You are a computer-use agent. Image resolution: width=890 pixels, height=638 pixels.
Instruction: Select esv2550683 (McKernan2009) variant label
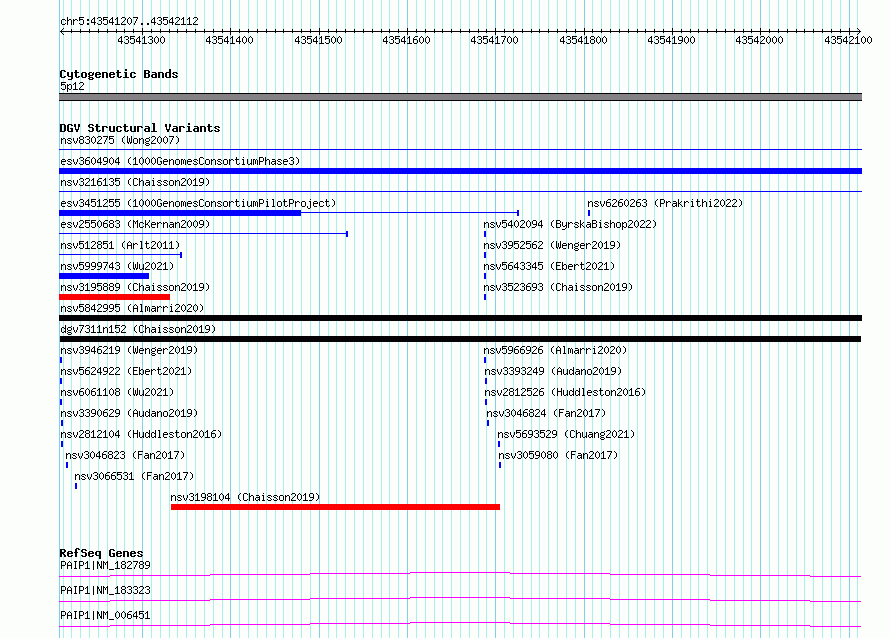135,224
